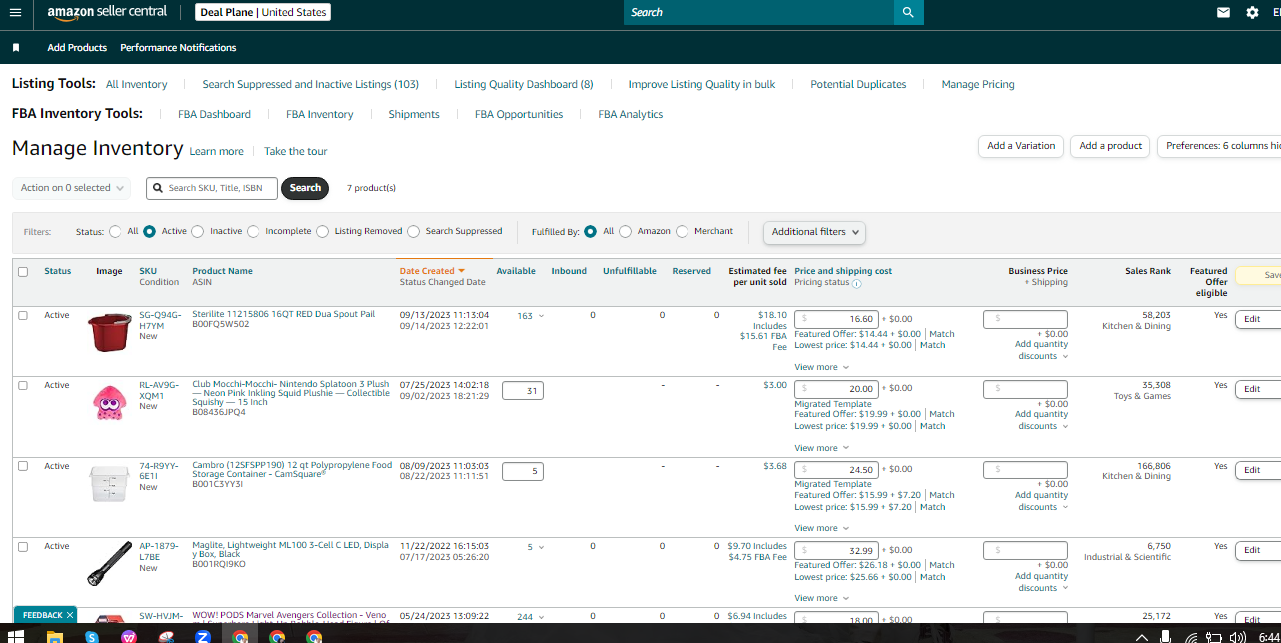Open the Windows Start menu
Screen dimensions: 1281x643
click(x=15, y=636)
